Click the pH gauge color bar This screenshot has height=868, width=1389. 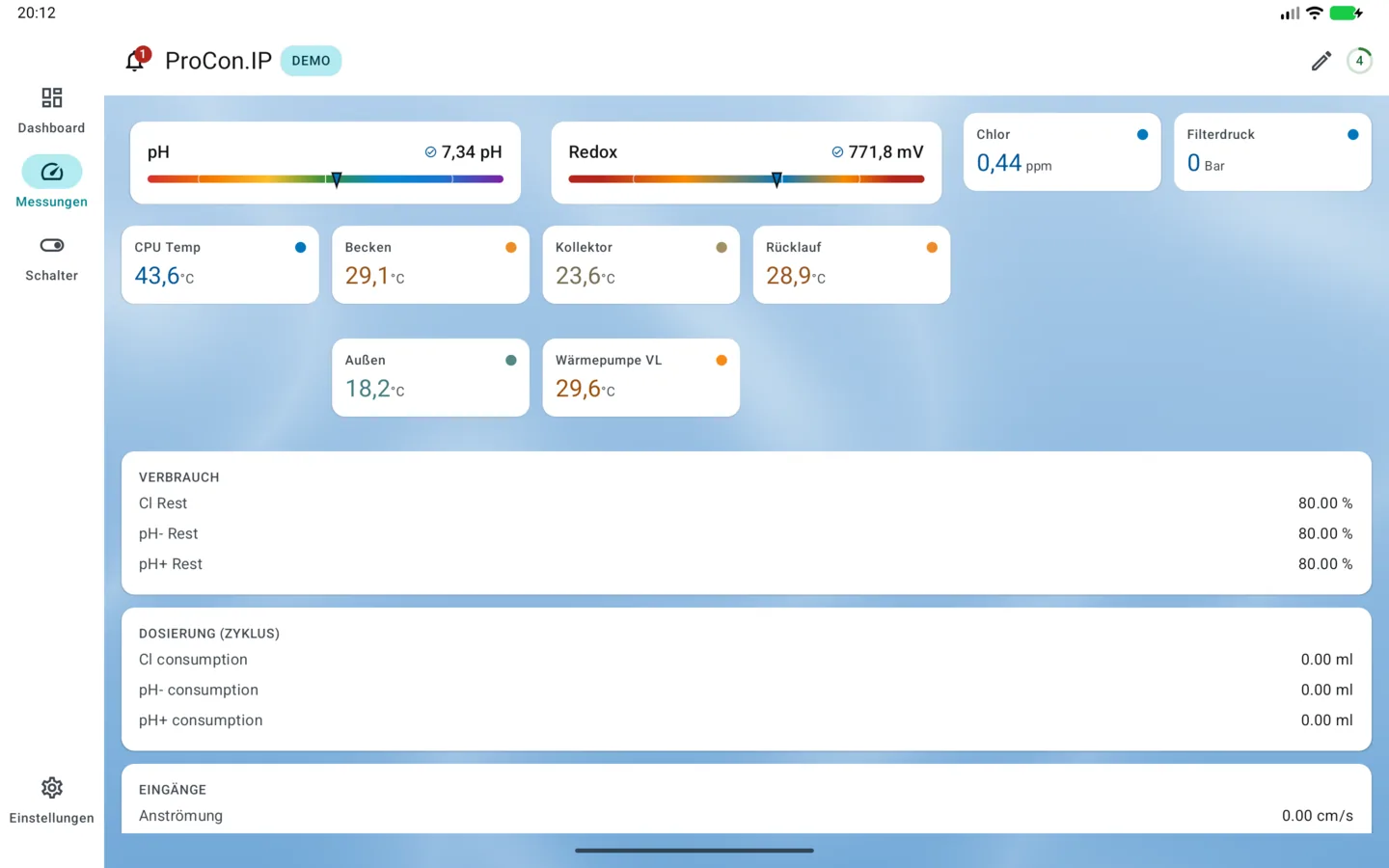(x=325, y=179)
